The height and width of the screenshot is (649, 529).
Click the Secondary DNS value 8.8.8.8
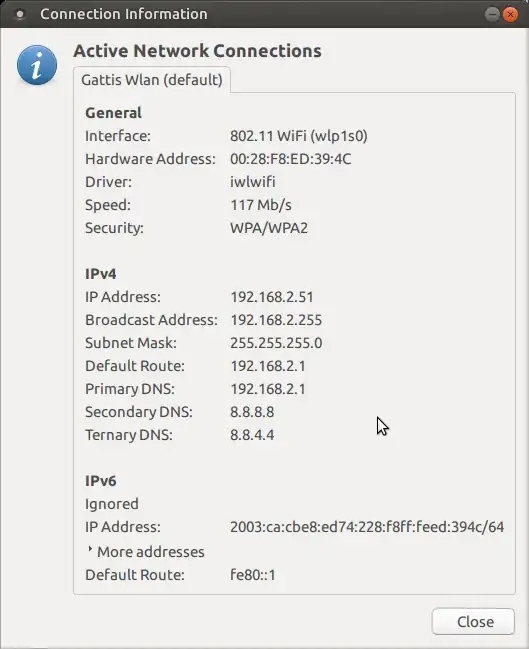[252, 412]
